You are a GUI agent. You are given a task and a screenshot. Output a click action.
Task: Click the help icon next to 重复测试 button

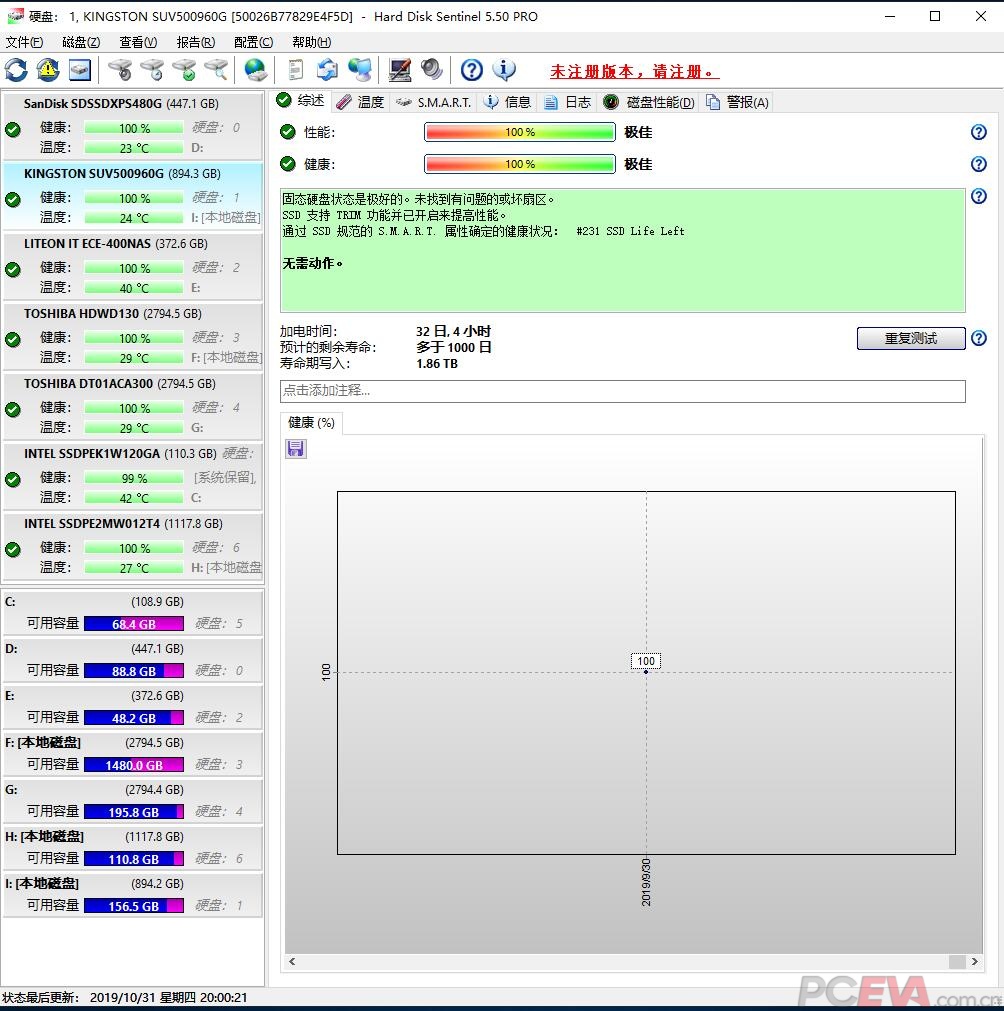979,338
